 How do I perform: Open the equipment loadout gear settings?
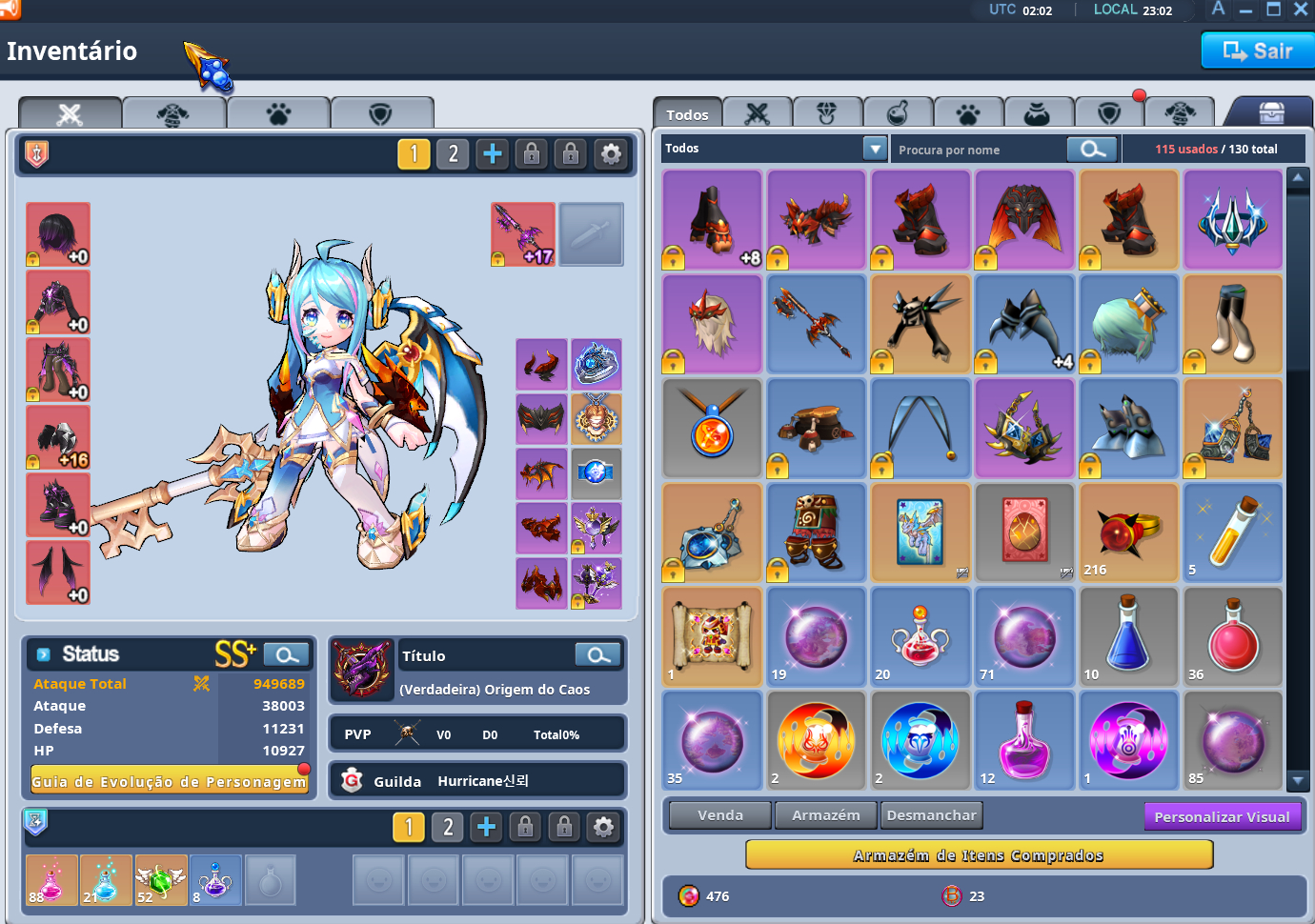611,153
